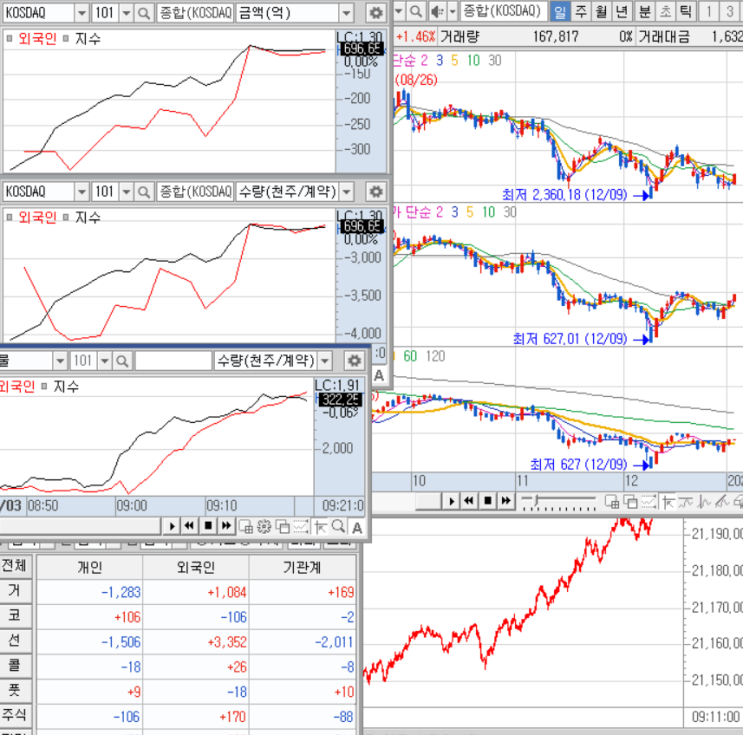Play chart replay in bottom-left panel
This screenshot has width=743, height=735.
coord(172,526)
